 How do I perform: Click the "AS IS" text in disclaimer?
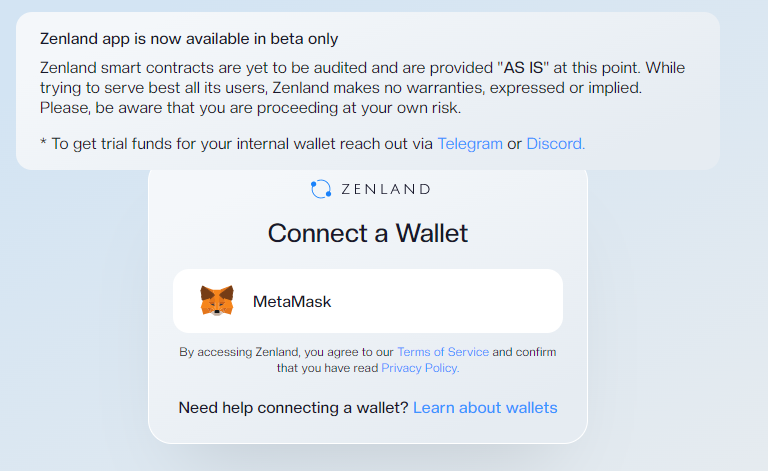[x=523, y=68]
